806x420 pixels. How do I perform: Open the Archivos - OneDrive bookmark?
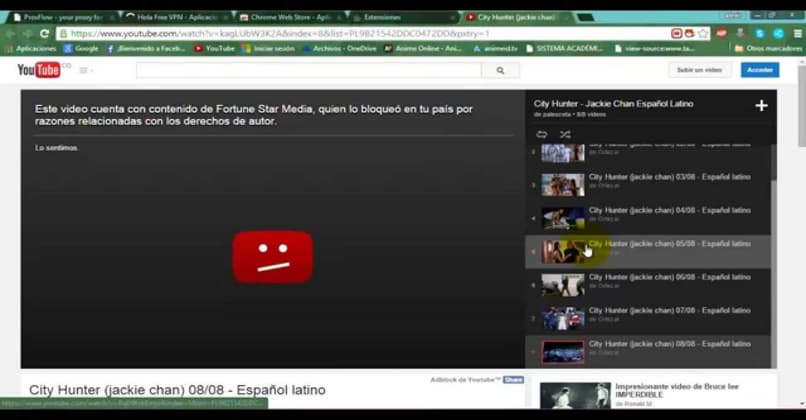point(339,48)
